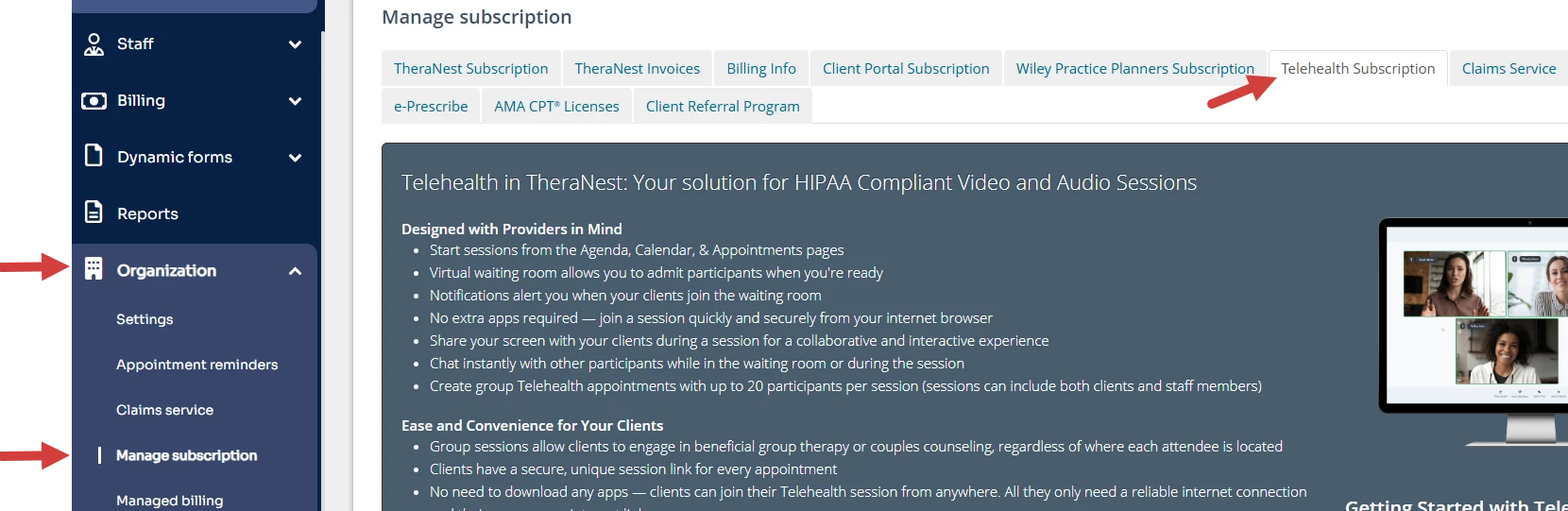Click 'Group sessions allow clients' bullet

pos(856,446)
